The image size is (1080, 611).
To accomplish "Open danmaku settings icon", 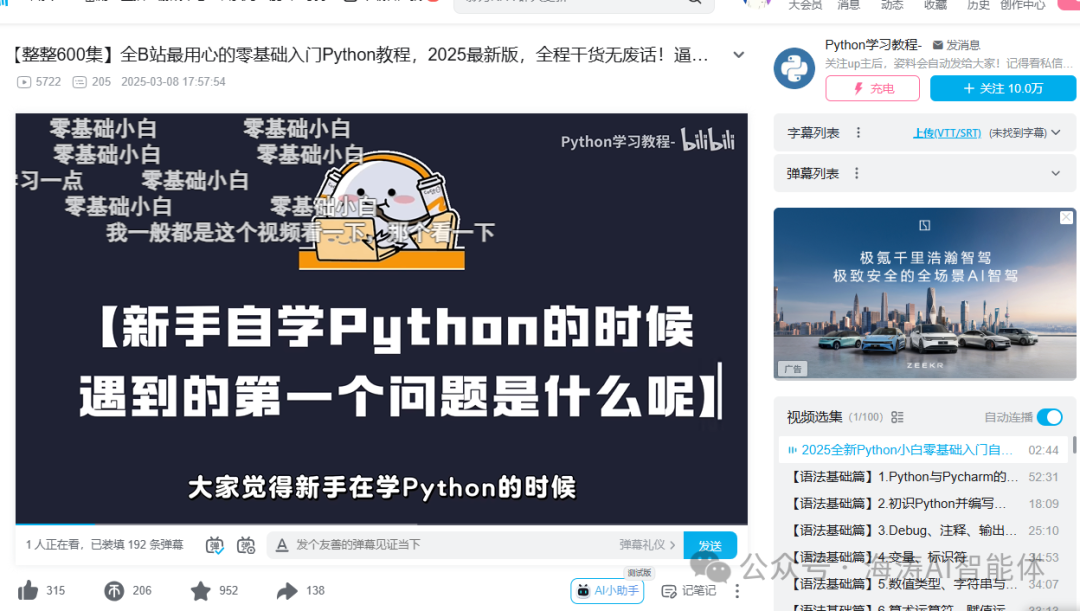I will 246,545.
